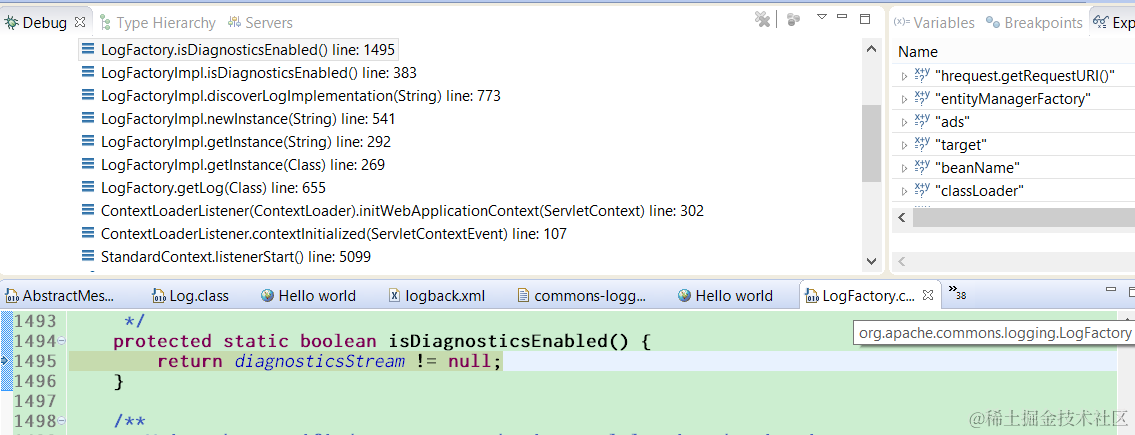
Task: Click the stack list scrollbar up arrow
Action: pyautogui.click(x=871, y=48)
